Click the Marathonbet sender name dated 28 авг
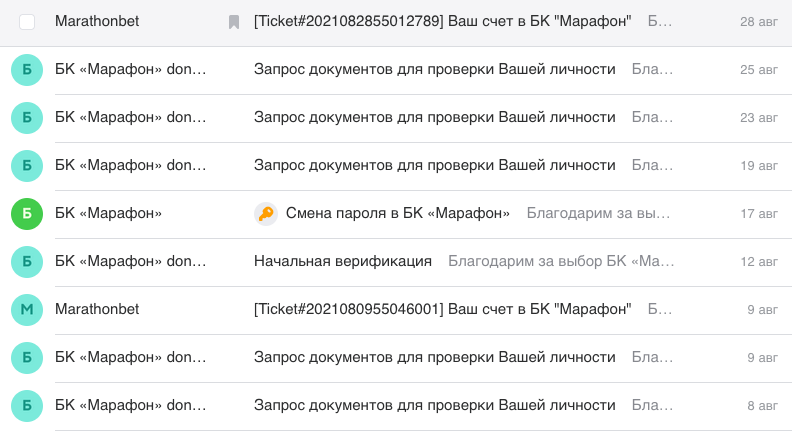 tap(97, 21)
